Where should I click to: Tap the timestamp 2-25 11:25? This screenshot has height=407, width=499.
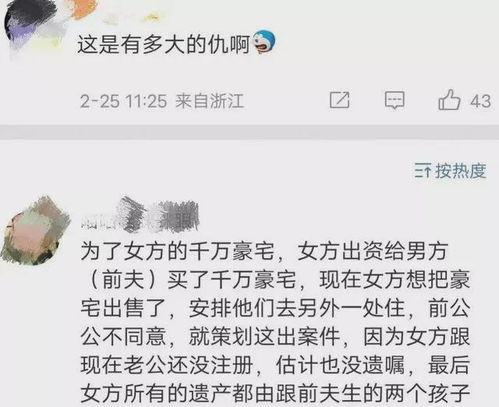tap(123, 101)
